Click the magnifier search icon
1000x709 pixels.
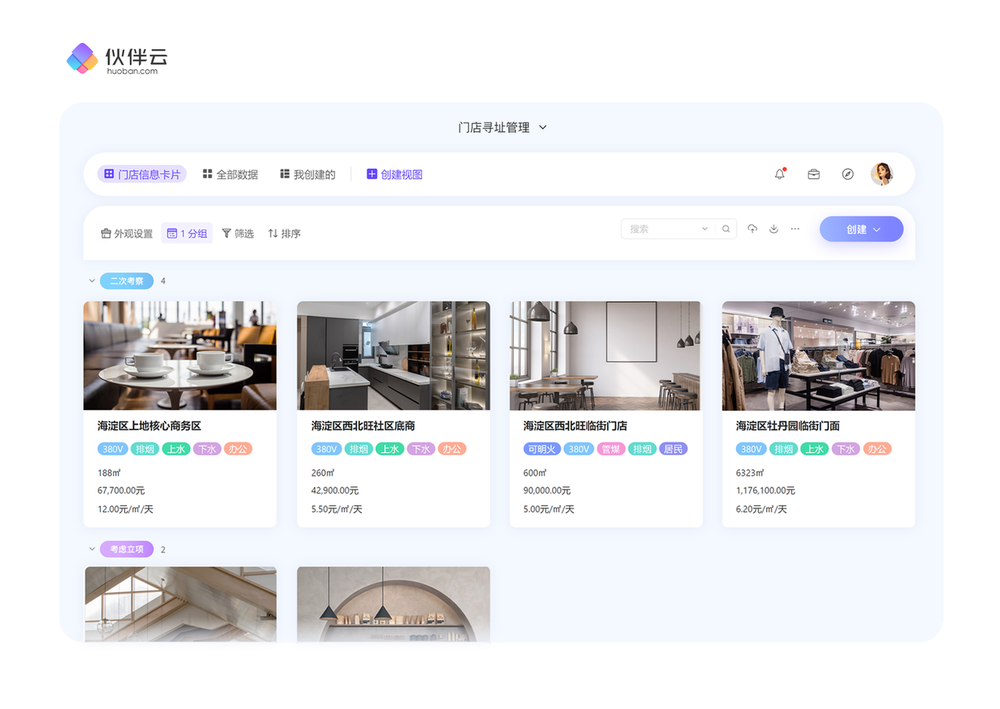pyautogui.click(x=726, y=229)
